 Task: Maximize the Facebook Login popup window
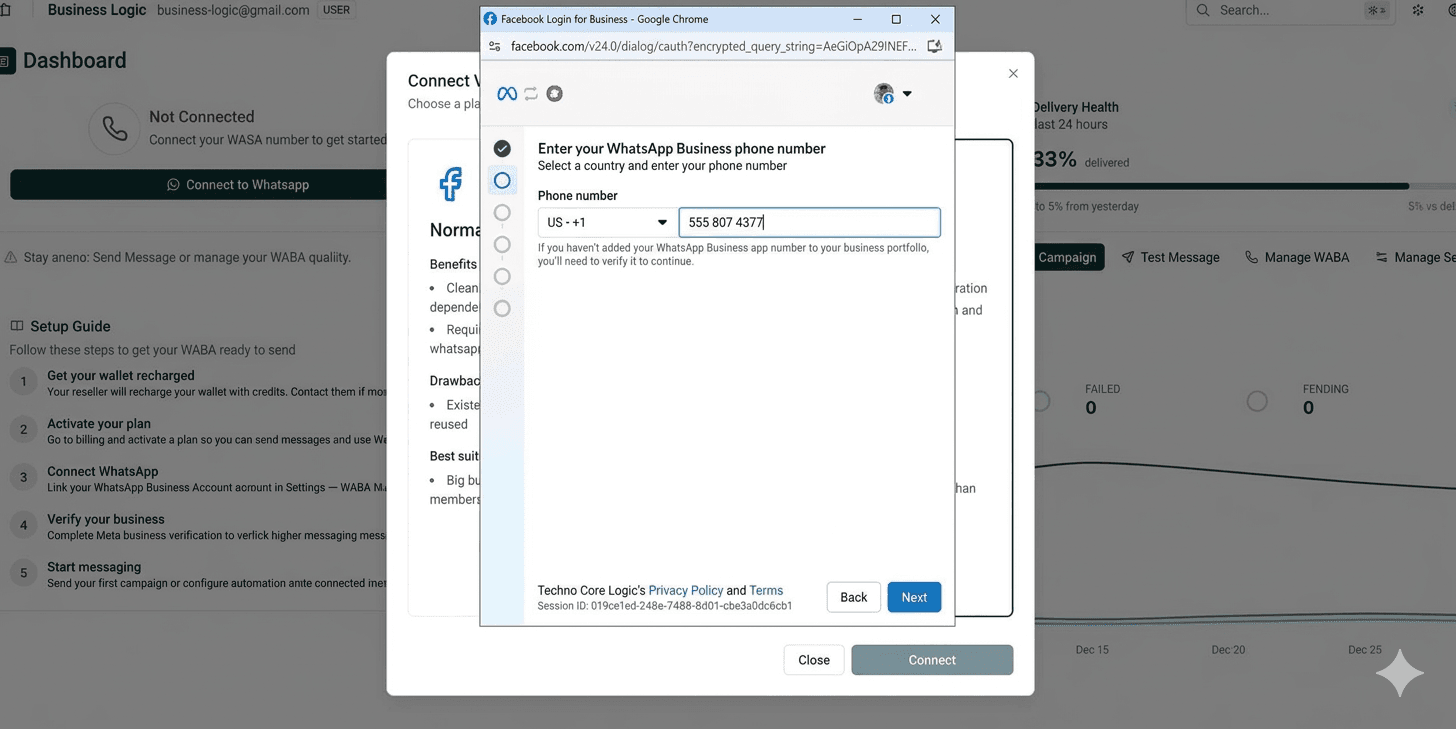(896, 19)
